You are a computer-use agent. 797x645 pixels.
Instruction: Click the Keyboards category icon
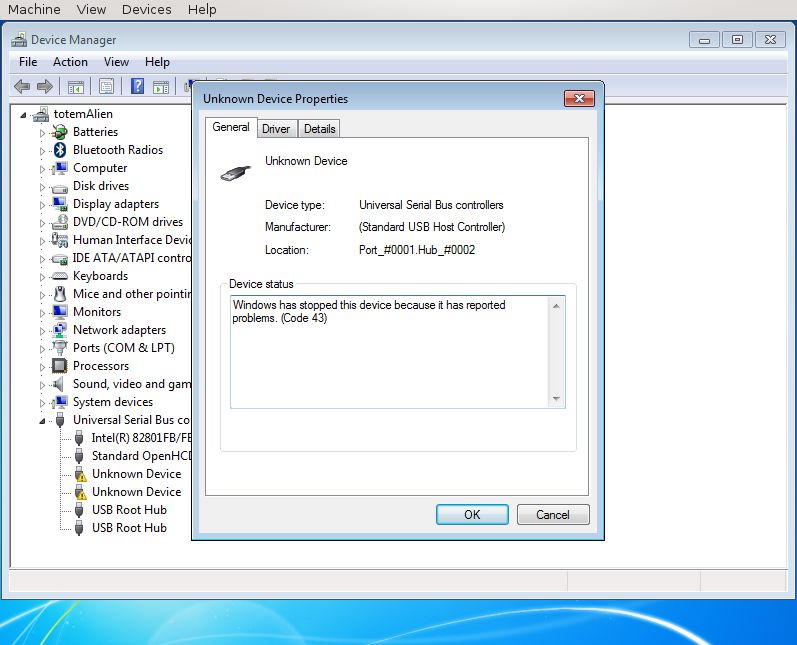(x=59, y=276)
